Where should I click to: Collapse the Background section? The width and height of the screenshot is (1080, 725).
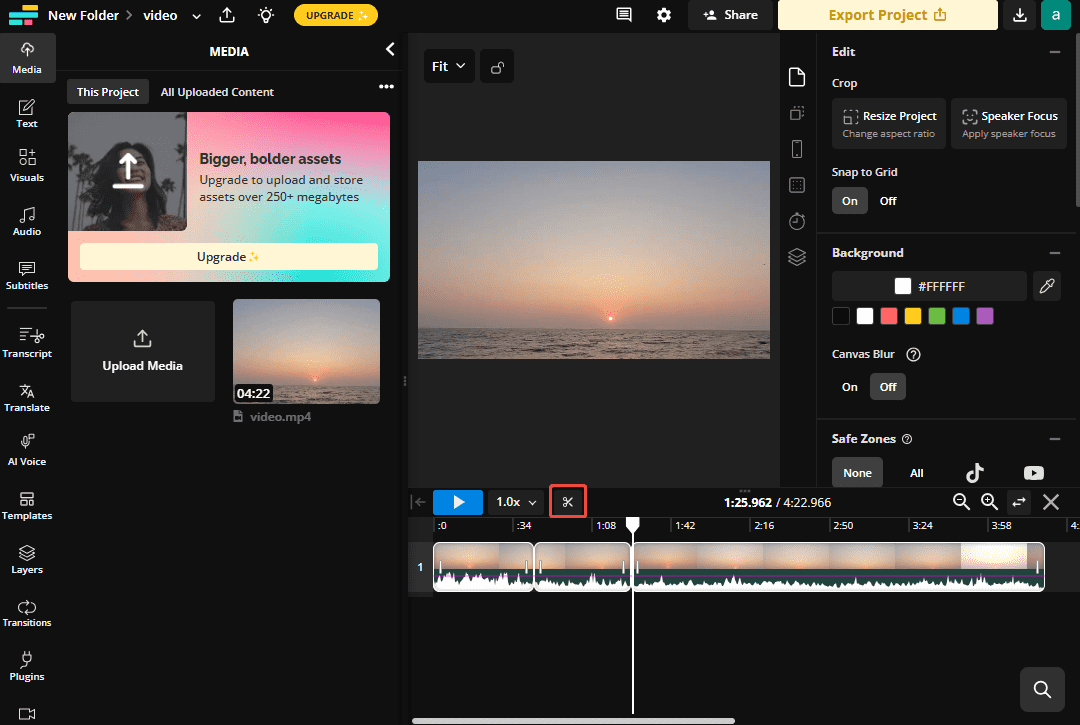click(1055, 253)
